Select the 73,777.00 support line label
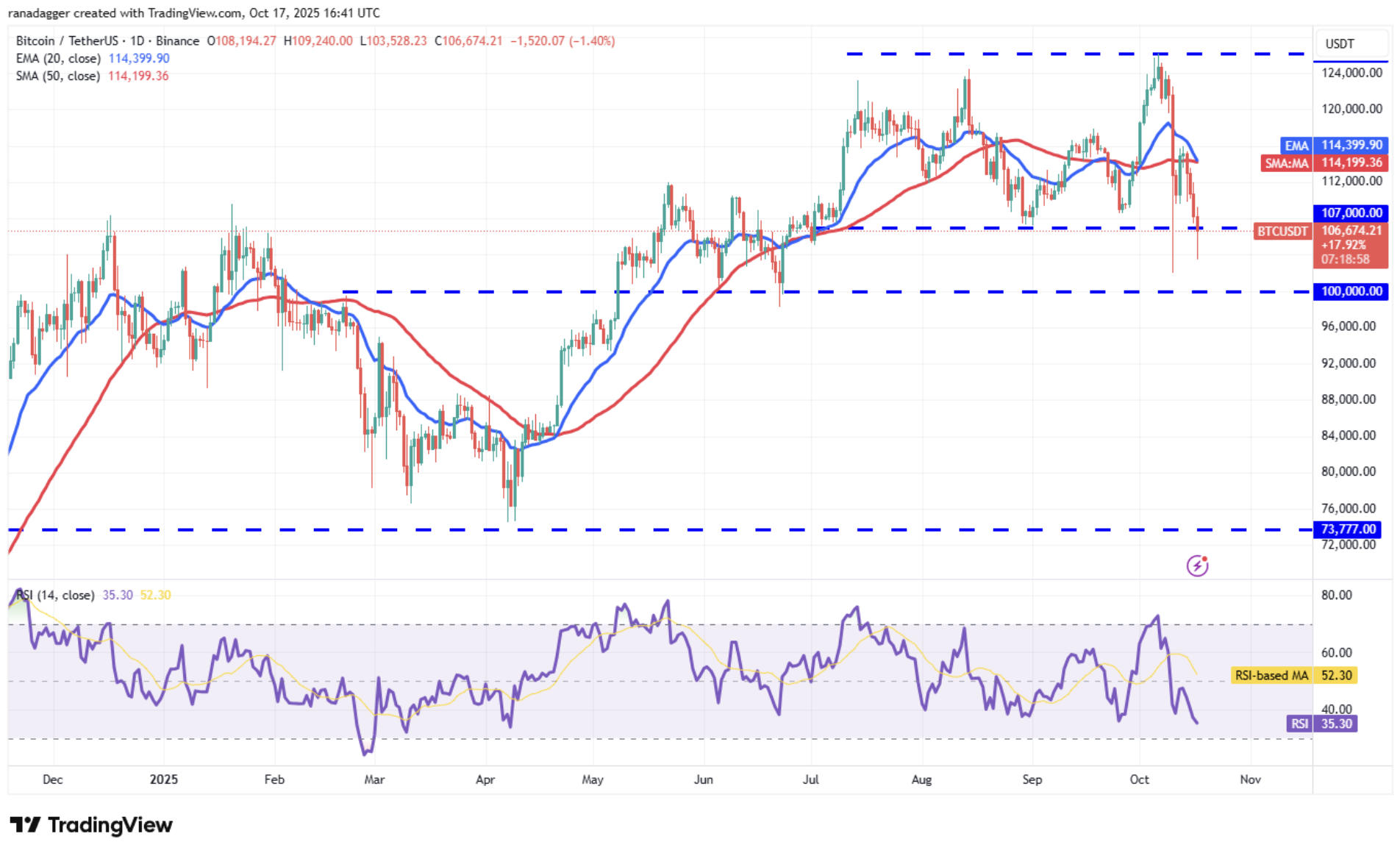1400x853 pixels. (1348, 529)
